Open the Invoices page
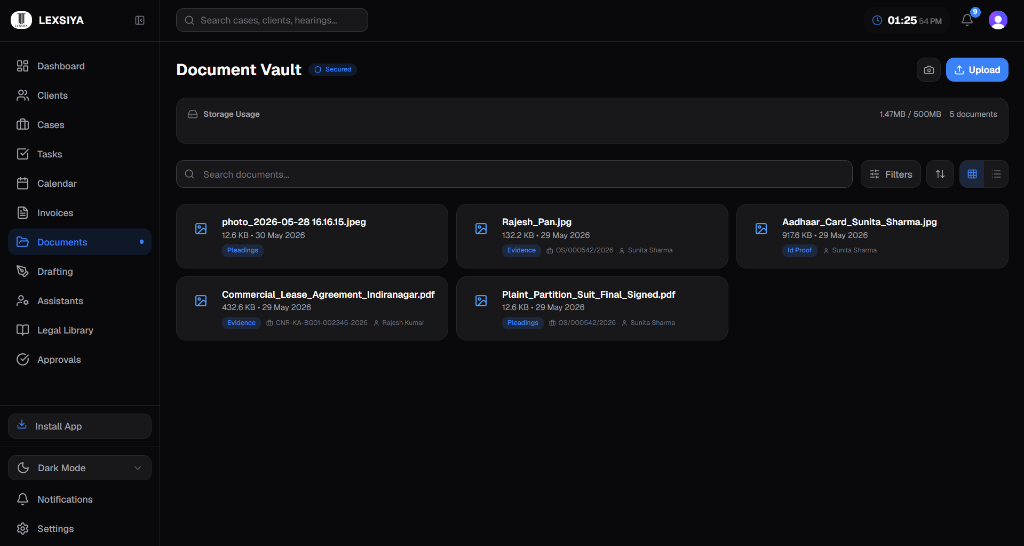This screenshot has height=546, width=1024. pos(80,213)
